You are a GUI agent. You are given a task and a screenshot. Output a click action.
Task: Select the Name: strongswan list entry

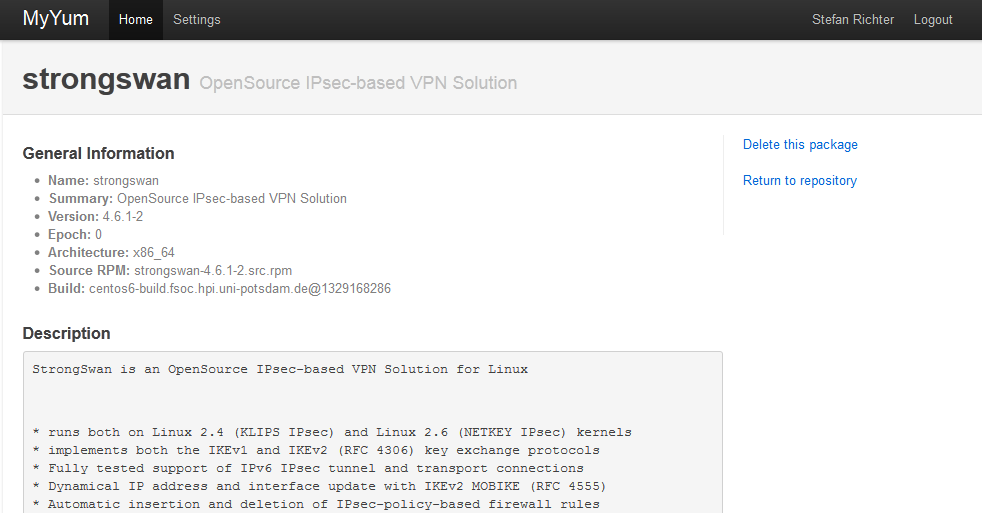(103, 180)
